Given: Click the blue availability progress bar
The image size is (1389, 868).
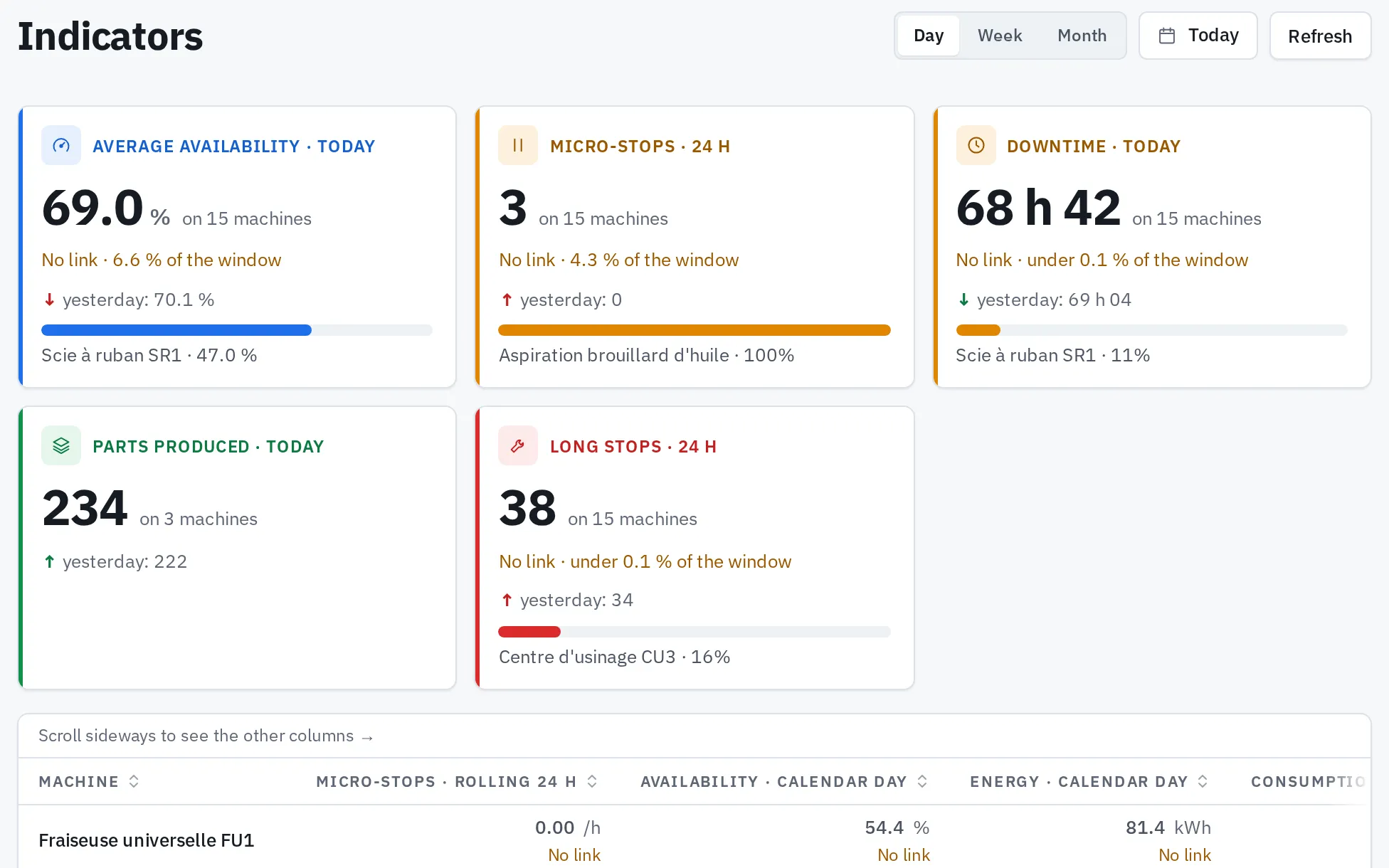Looking at the screenshot, I should pyautogui.click(x=237, y=330).
